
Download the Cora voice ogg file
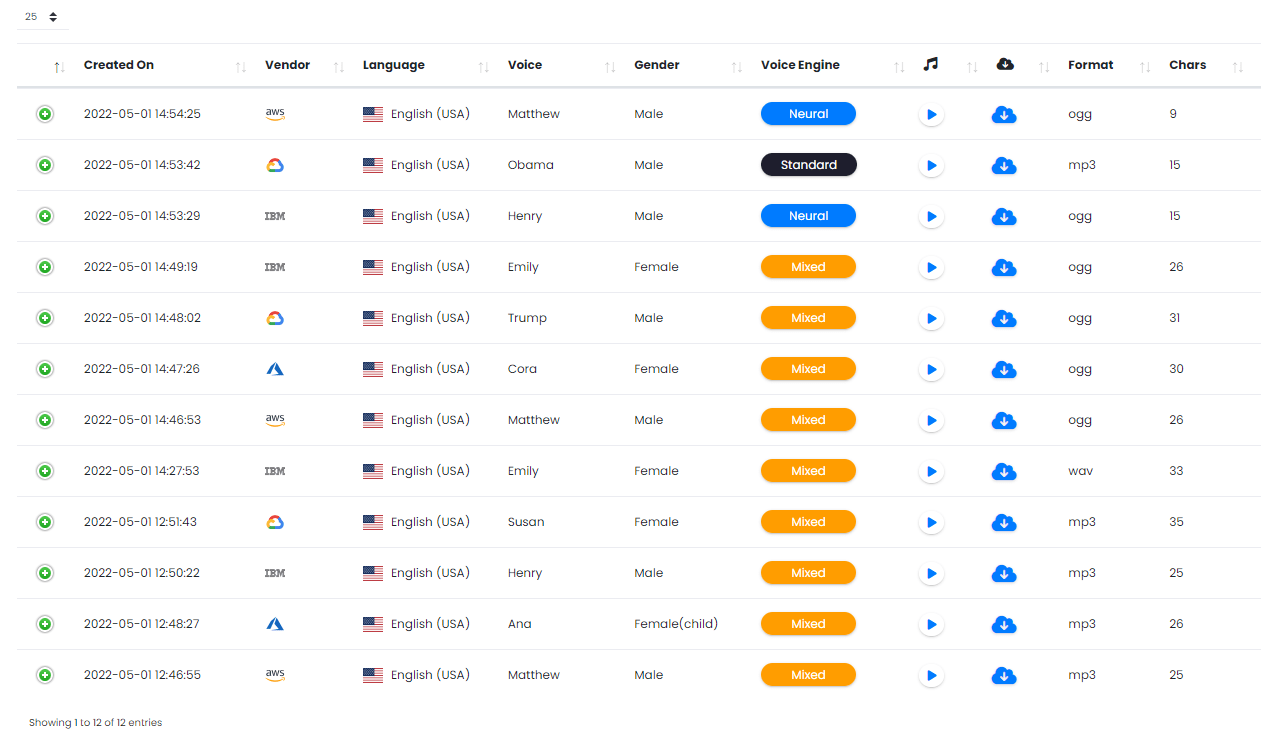[x=1004, y=370]
